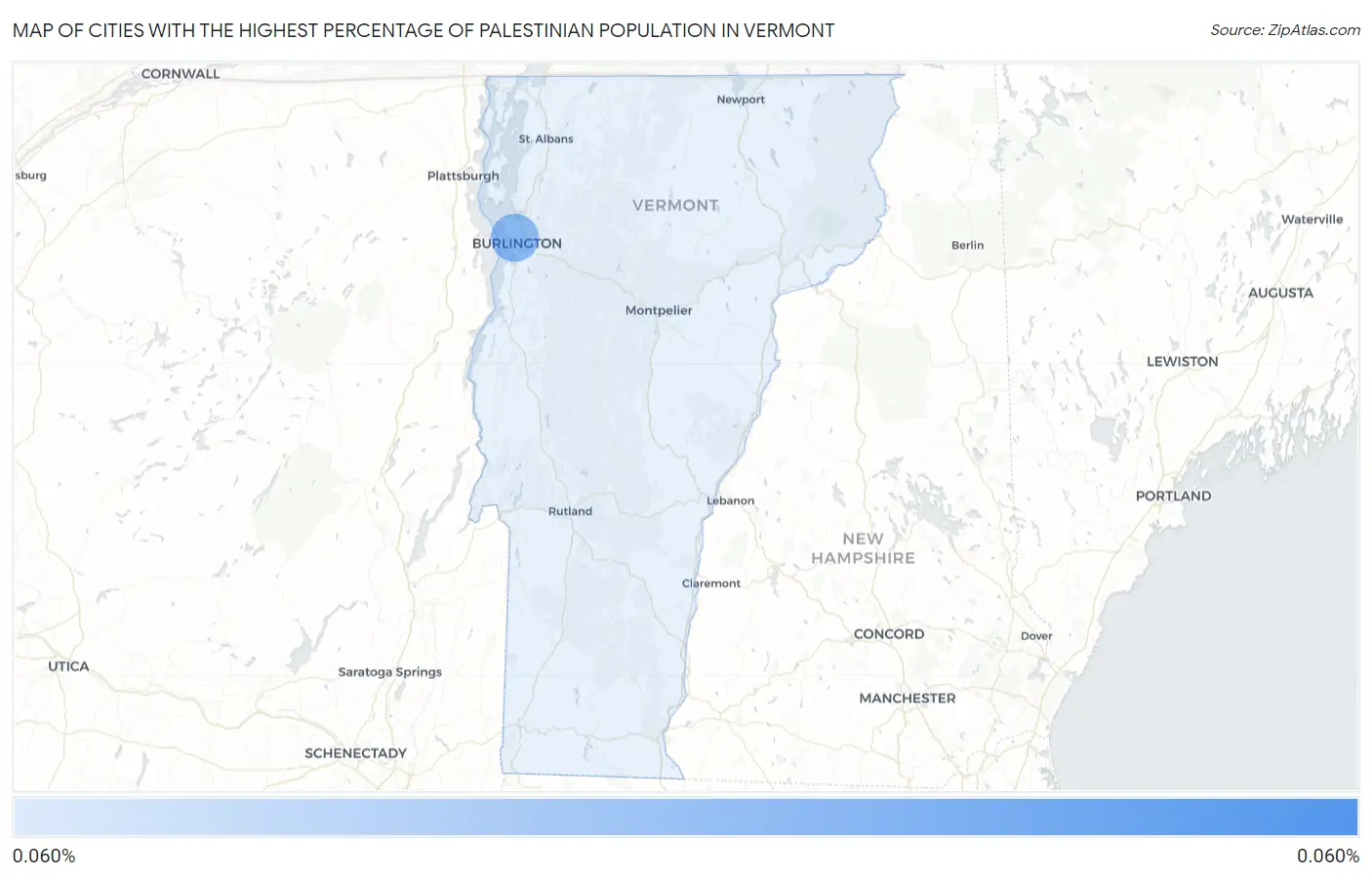Click the AUGUSTA city label
This screenshot has width=1372, height=877.
coord(1280,293)
